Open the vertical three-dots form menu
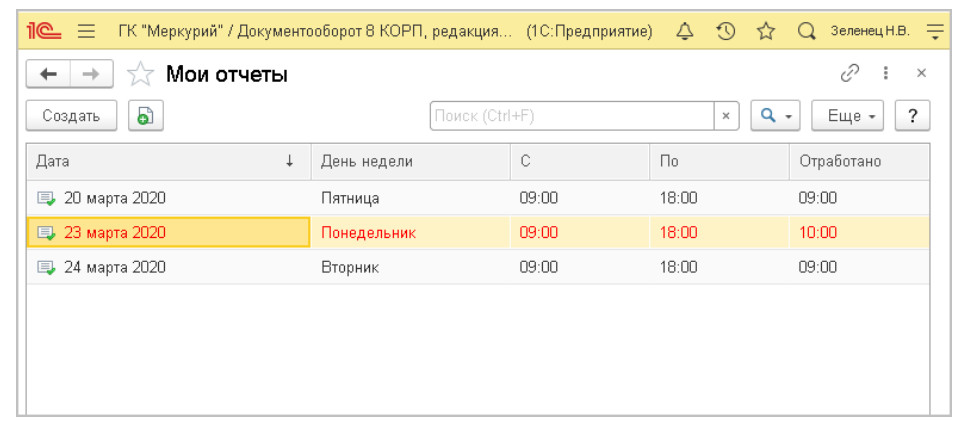963x426 pixels. [x=885, y=73]
